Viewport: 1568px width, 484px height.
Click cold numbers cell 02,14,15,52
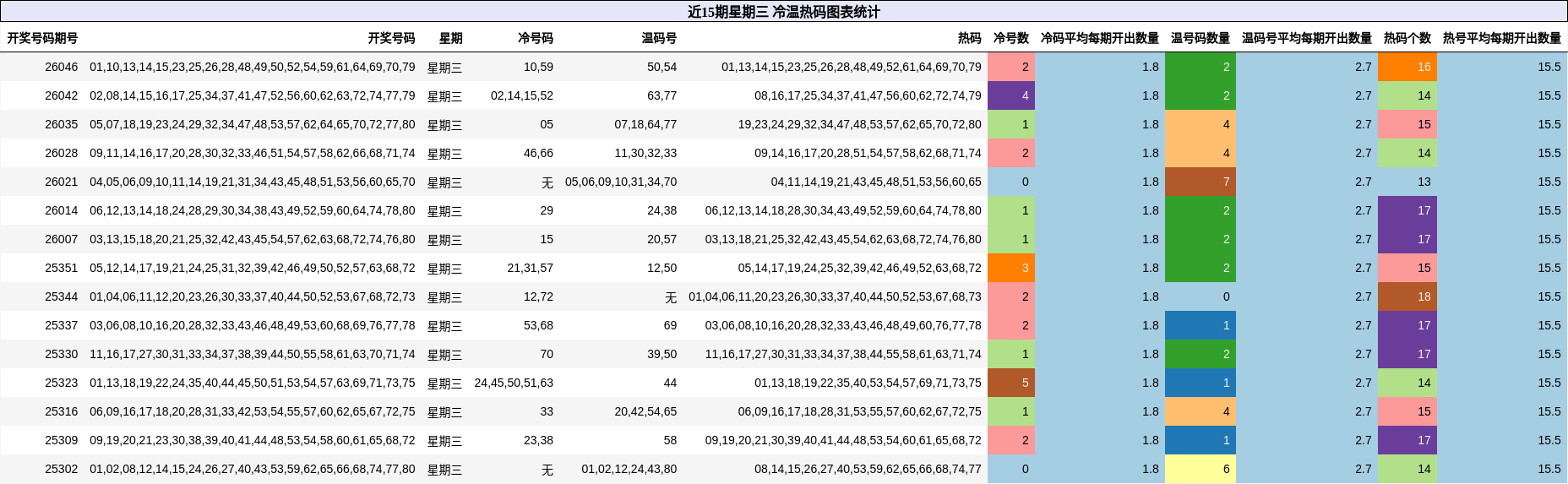click(522, 95)
